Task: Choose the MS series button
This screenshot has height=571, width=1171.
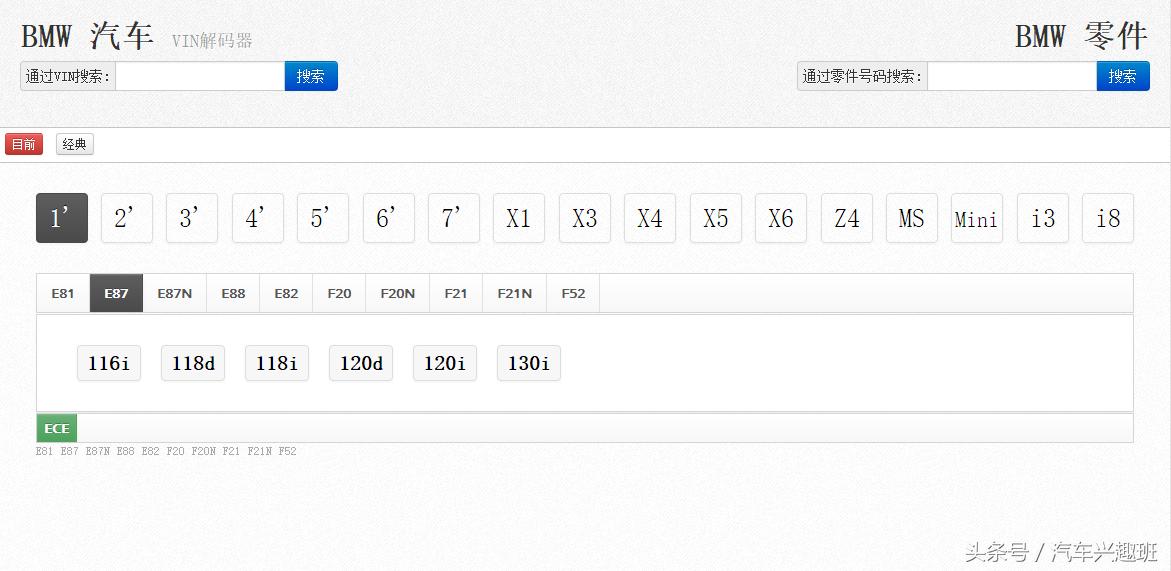Action: coord(912,218)
